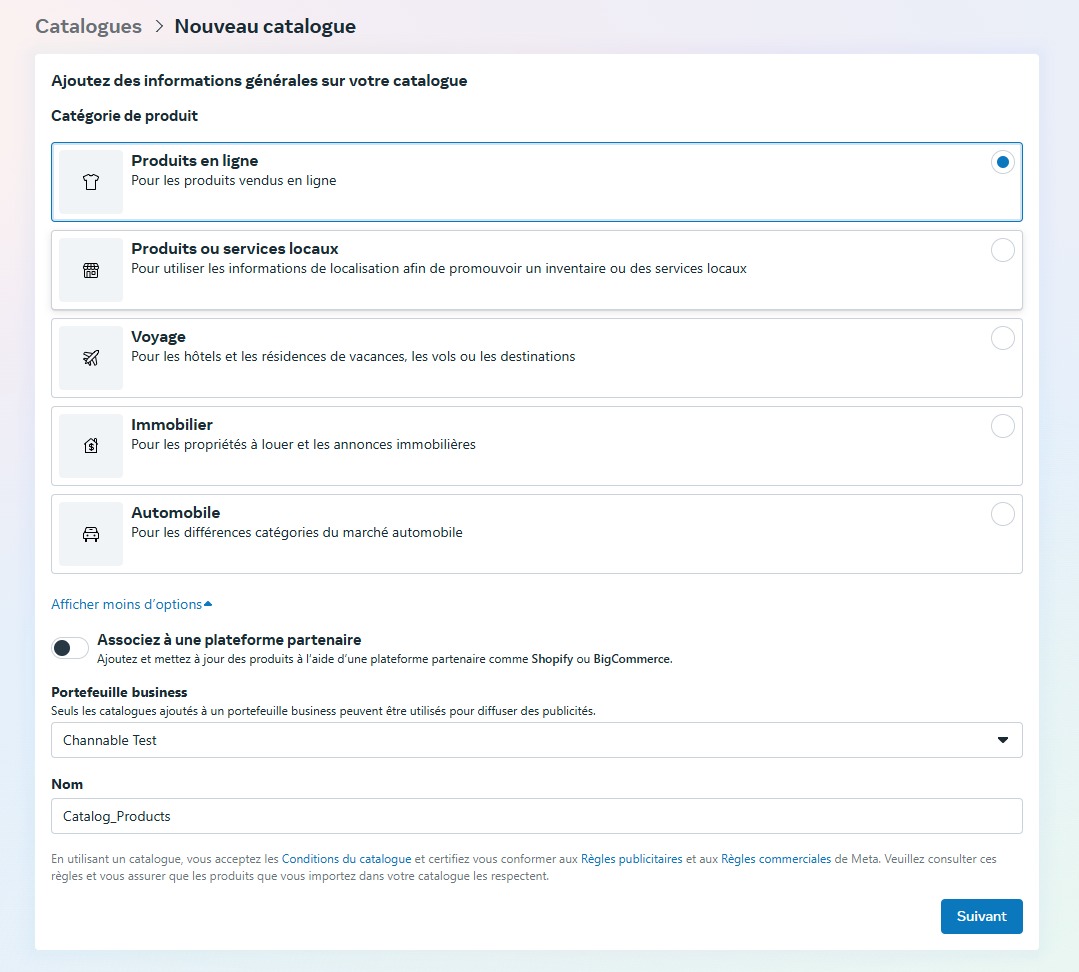Viewport: 1079px width, 972px height.
Task: Click description about marché automobile
Action: point(297,532)
